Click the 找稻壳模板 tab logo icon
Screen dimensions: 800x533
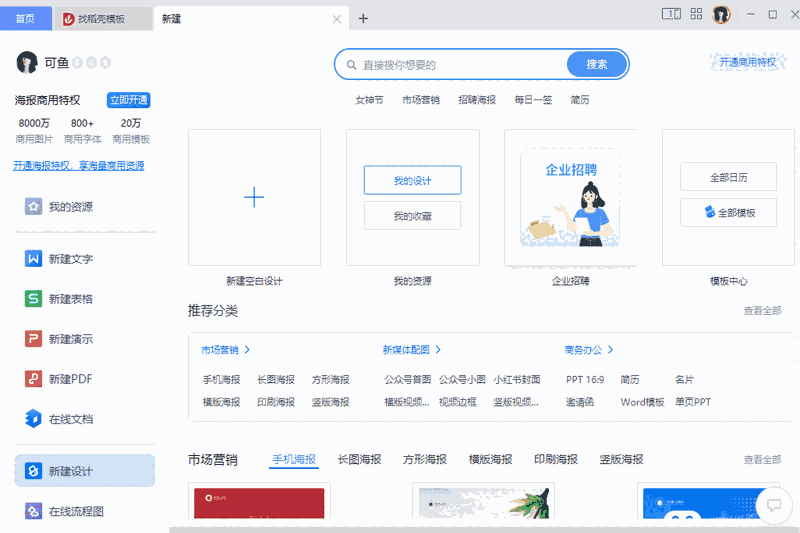click(x=68, y=19)
